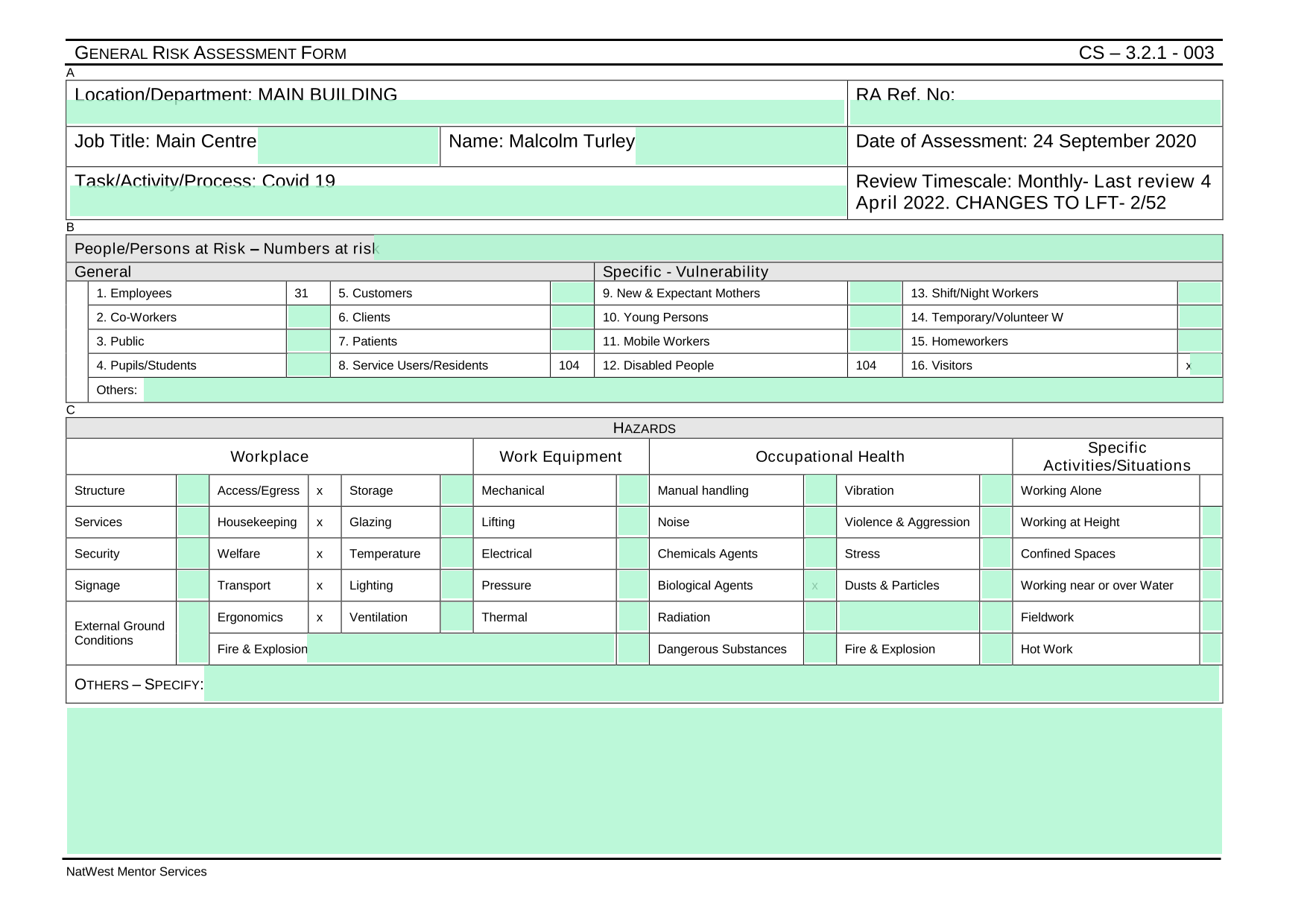Tick the Mechanical hazard box
Screen dimensions: 1307x924
coord(633,490)
